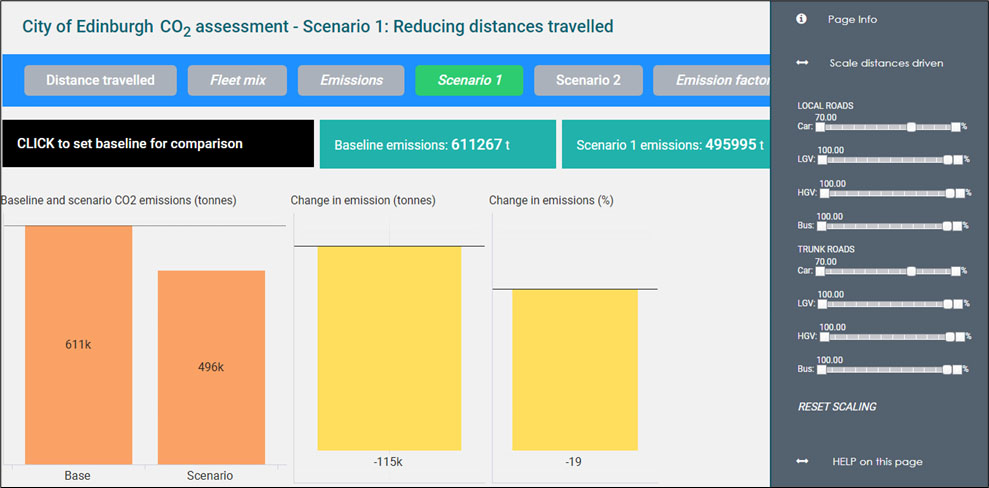
Task: Click the Local Roads LGV slider handle
Action: [949, 160]
